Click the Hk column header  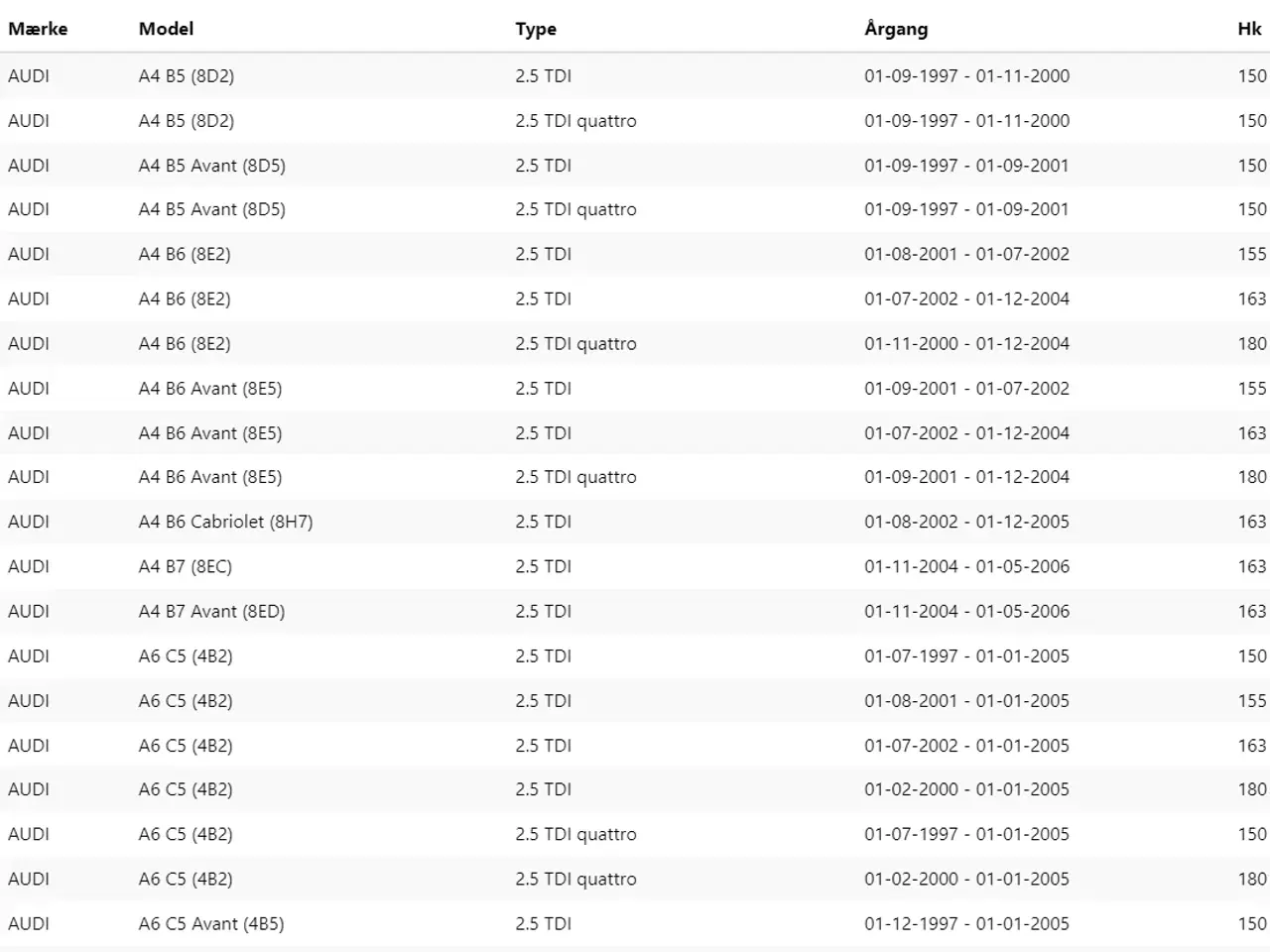coord(1249,29)
